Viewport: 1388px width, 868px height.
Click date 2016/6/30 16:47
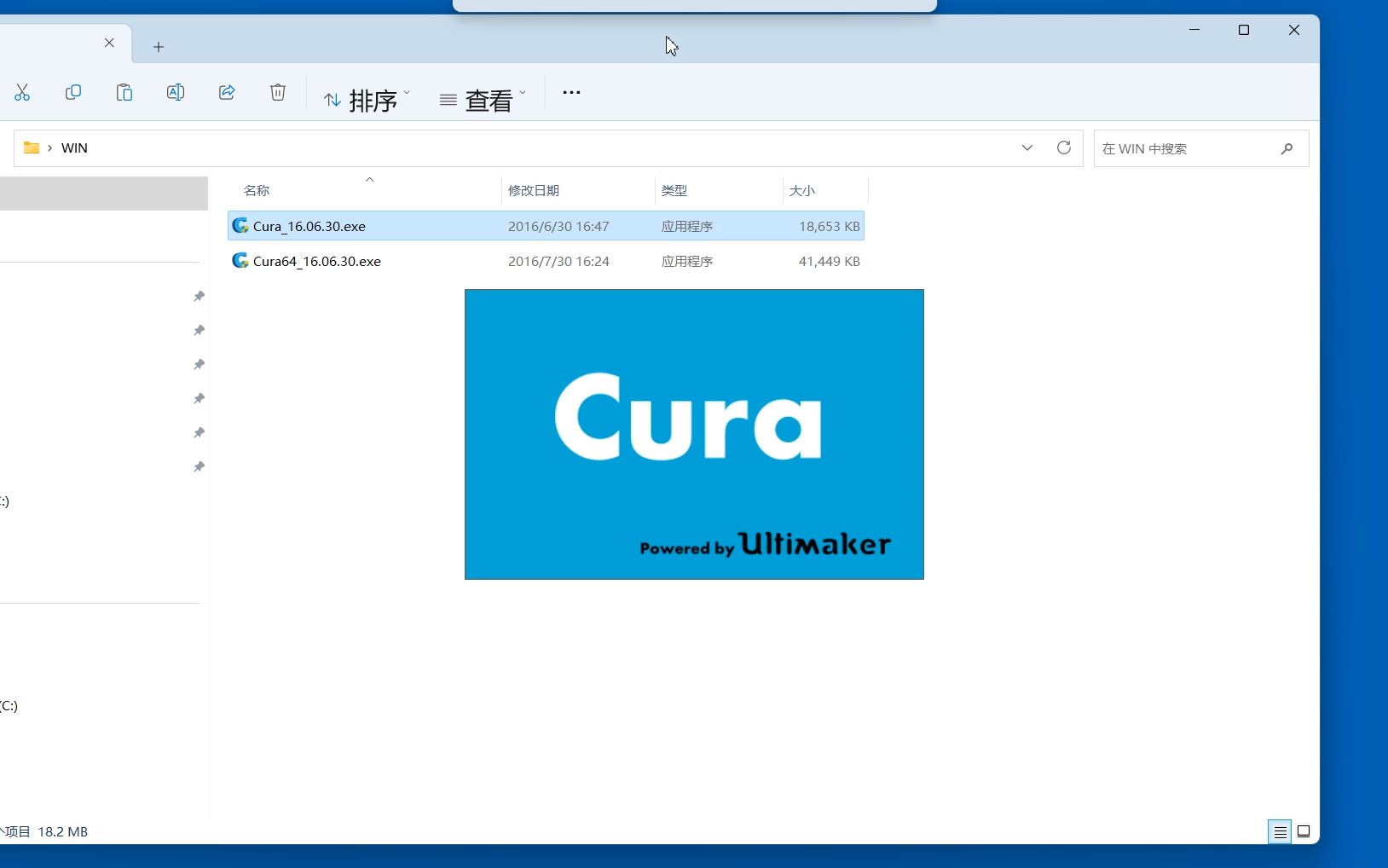pos(558,227)
